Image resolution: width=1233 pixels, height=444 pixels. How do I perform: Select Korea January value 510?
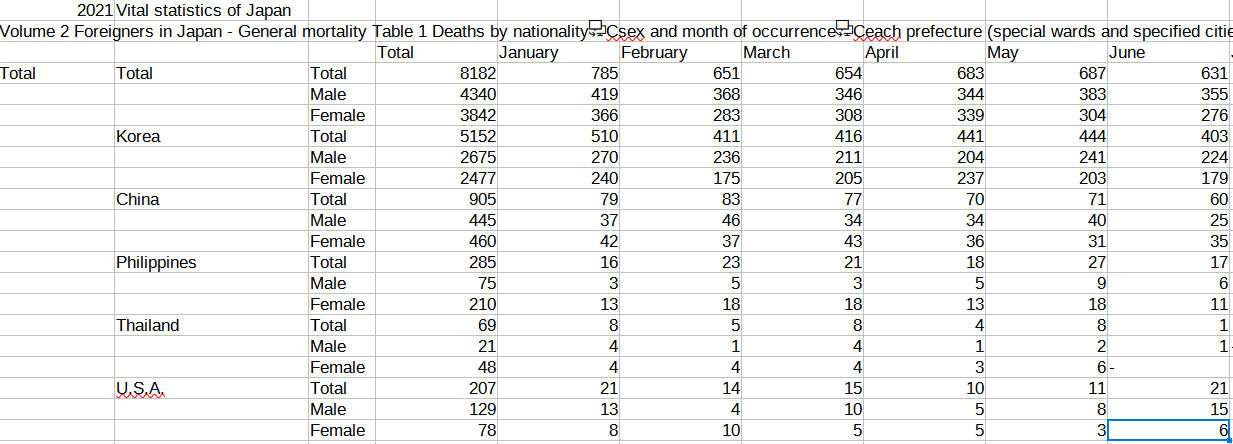[557, 136]
